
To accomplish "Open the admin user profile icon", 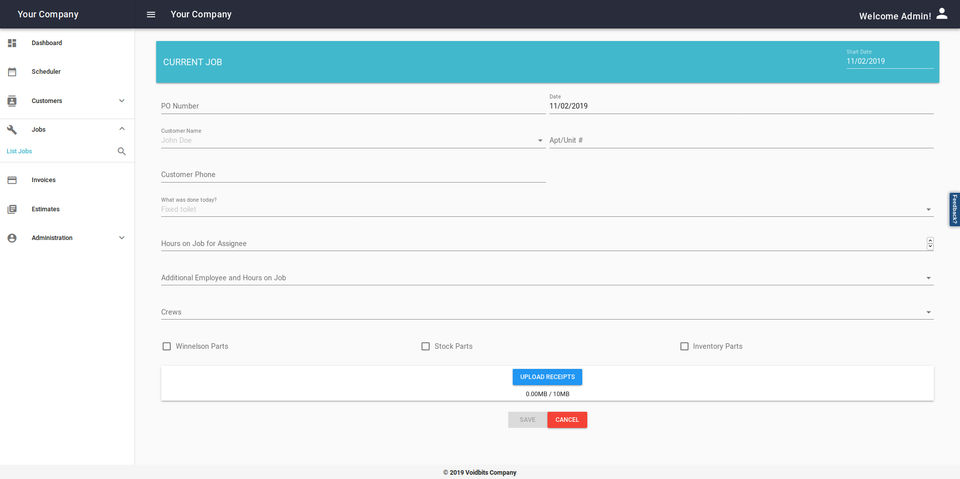I will click(x=942, y=14).
